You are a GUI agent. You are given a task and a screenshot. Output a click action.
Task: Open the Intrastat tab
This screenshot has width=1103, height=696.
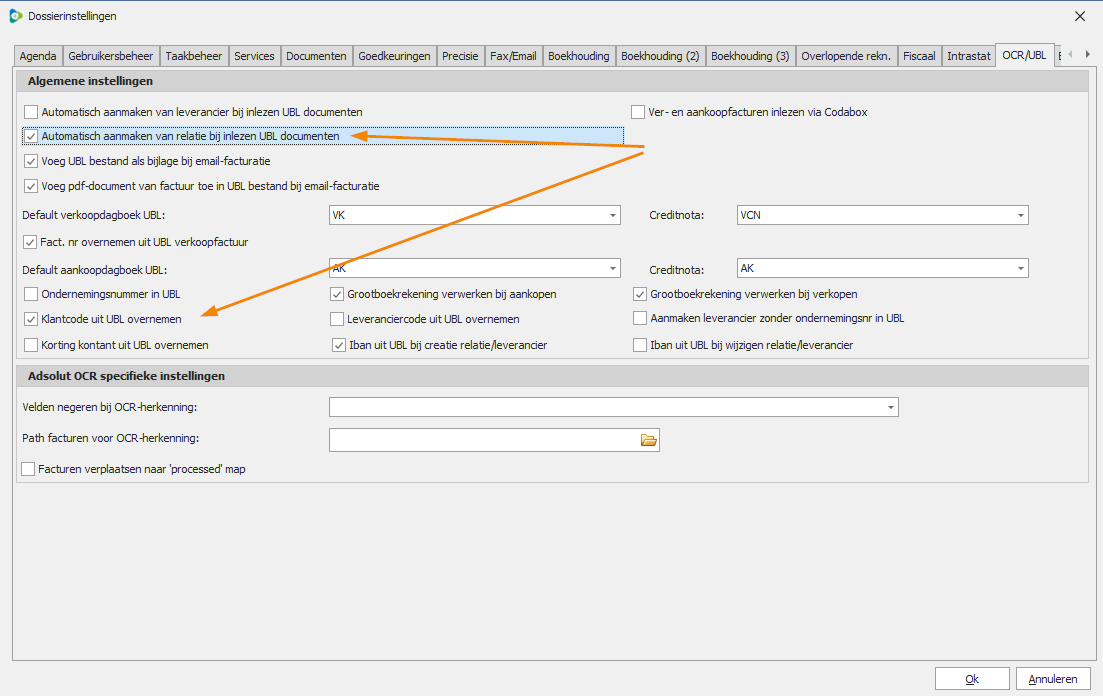pyautogui.click(x=969, y=56)
